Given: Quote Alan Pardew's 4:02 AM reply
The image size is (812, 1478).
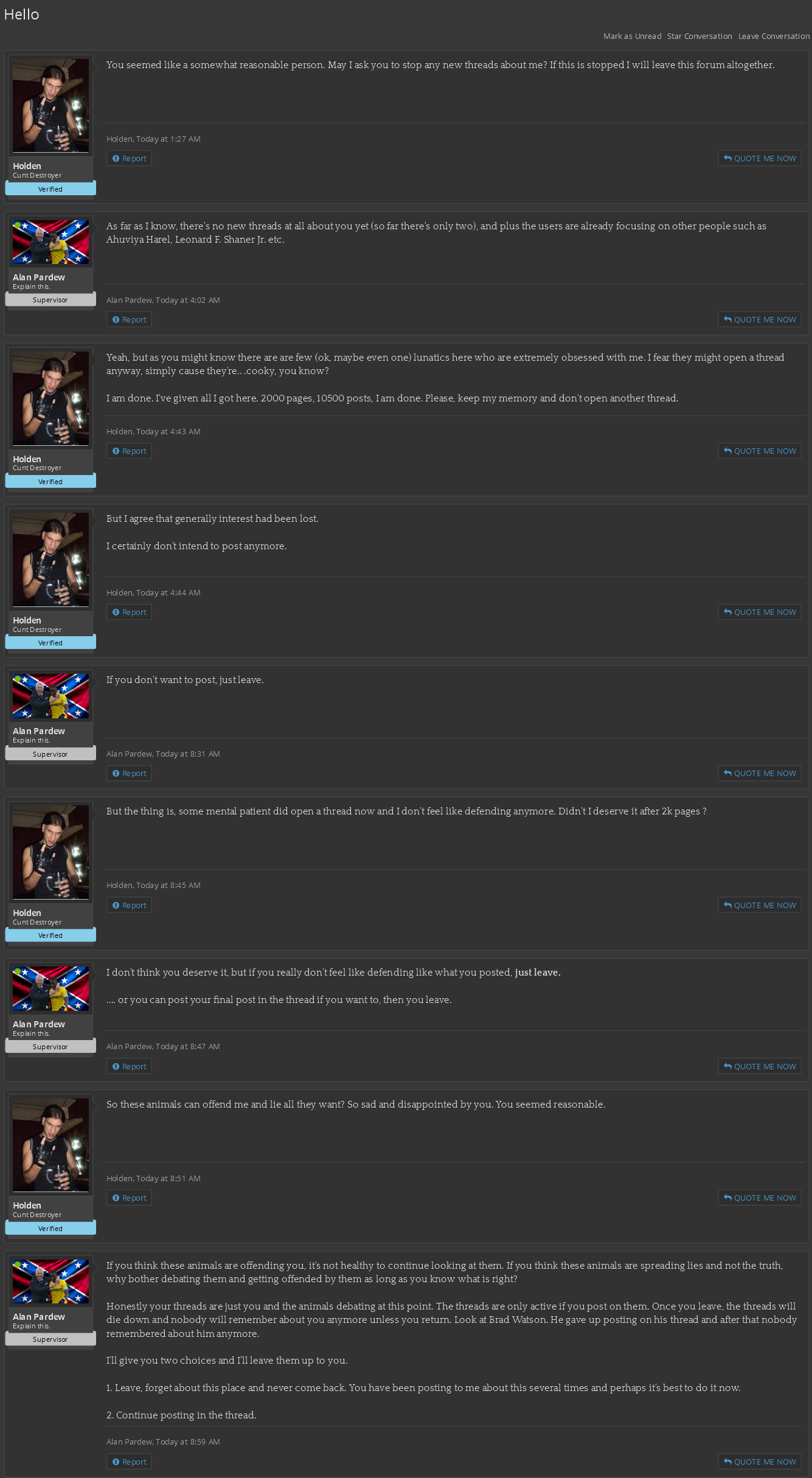Looking at the screenshot, I should (x=759, y=320).
